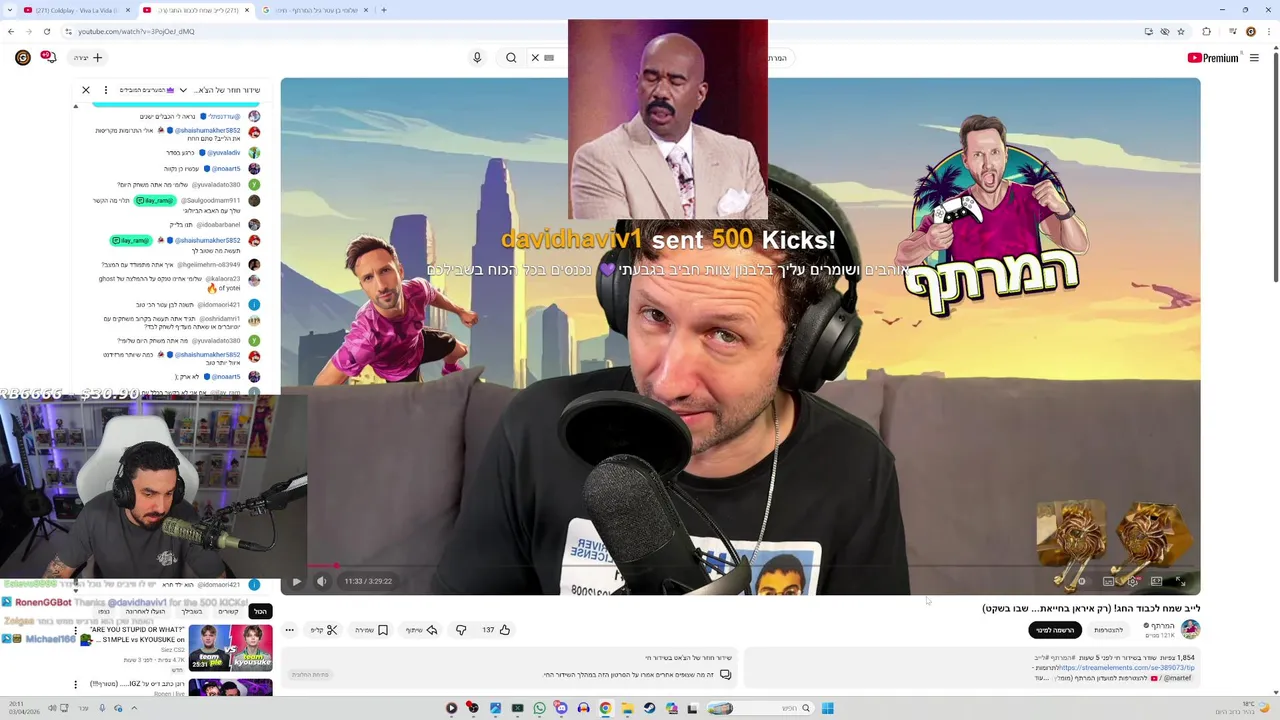1280x720 pixels.
Task: Create a clip with the scissors button
Action: (x=323, y=630)
